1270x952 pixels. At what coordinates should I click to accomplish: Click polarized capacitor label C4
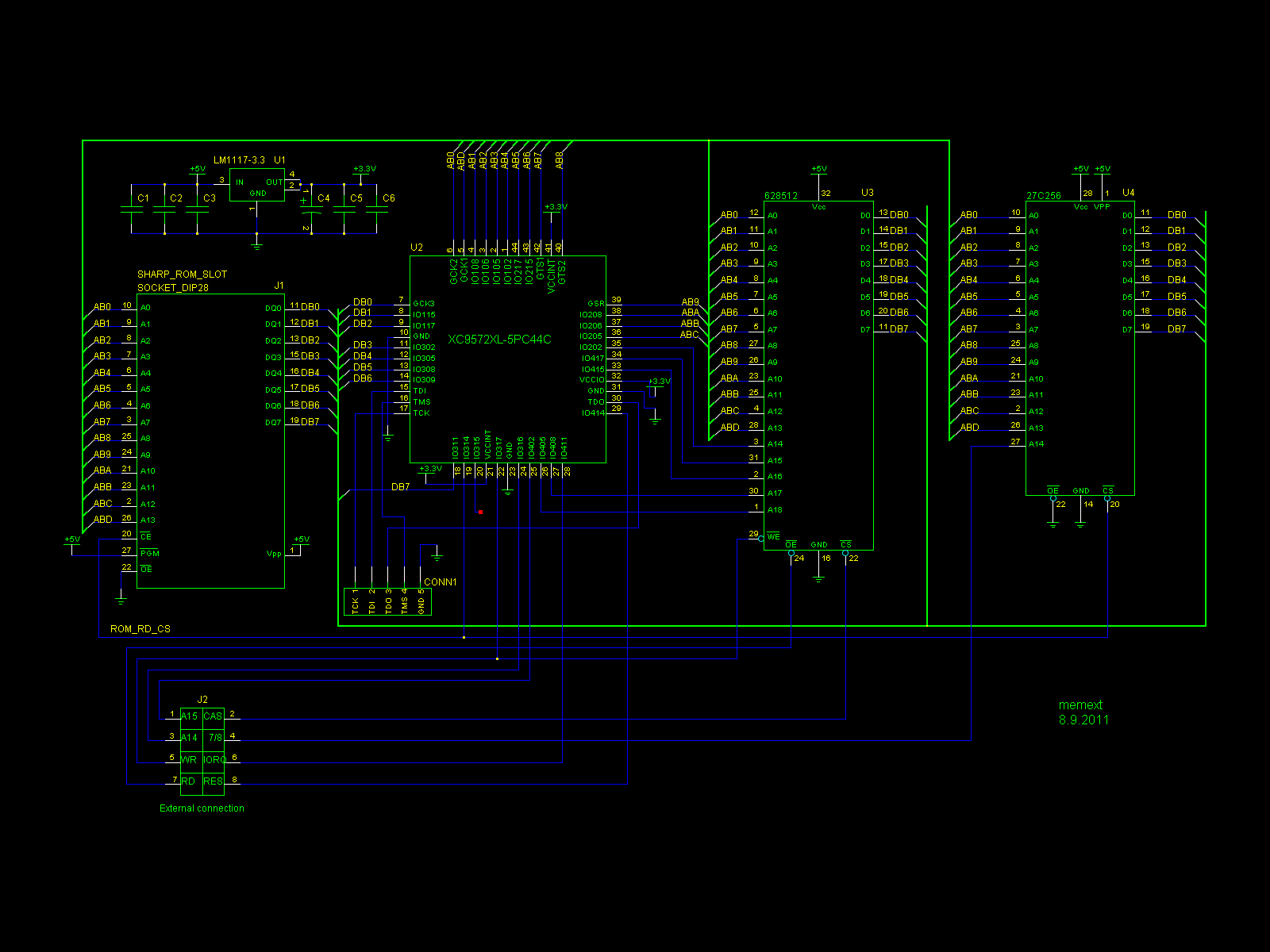(x=324, y=198)
